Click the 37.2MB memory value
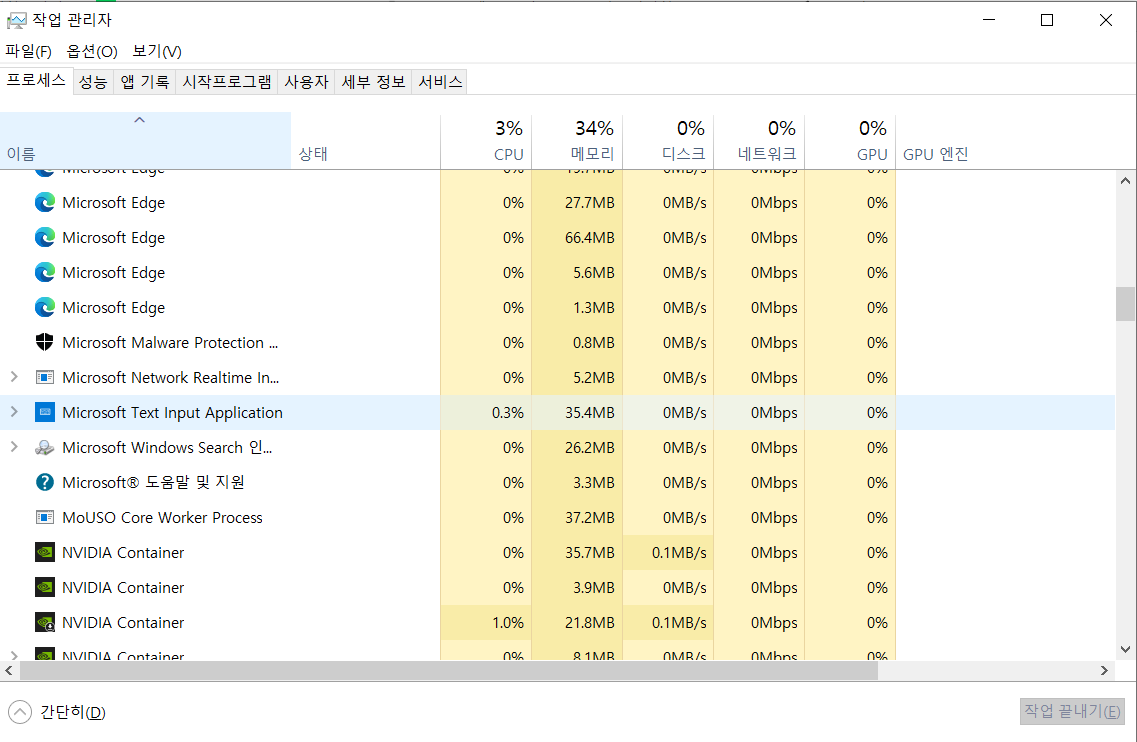This screenshot has height=742, width=1137. [590, 518]
